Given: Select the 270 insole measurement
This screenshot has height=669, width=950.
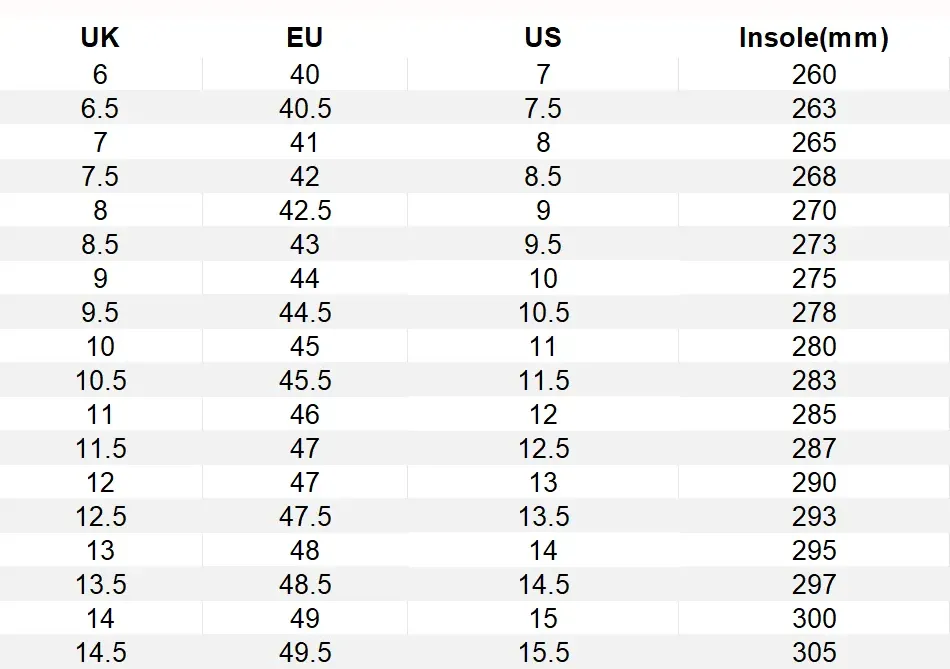Looking at the screenshot, I should [x=813, y=210].
